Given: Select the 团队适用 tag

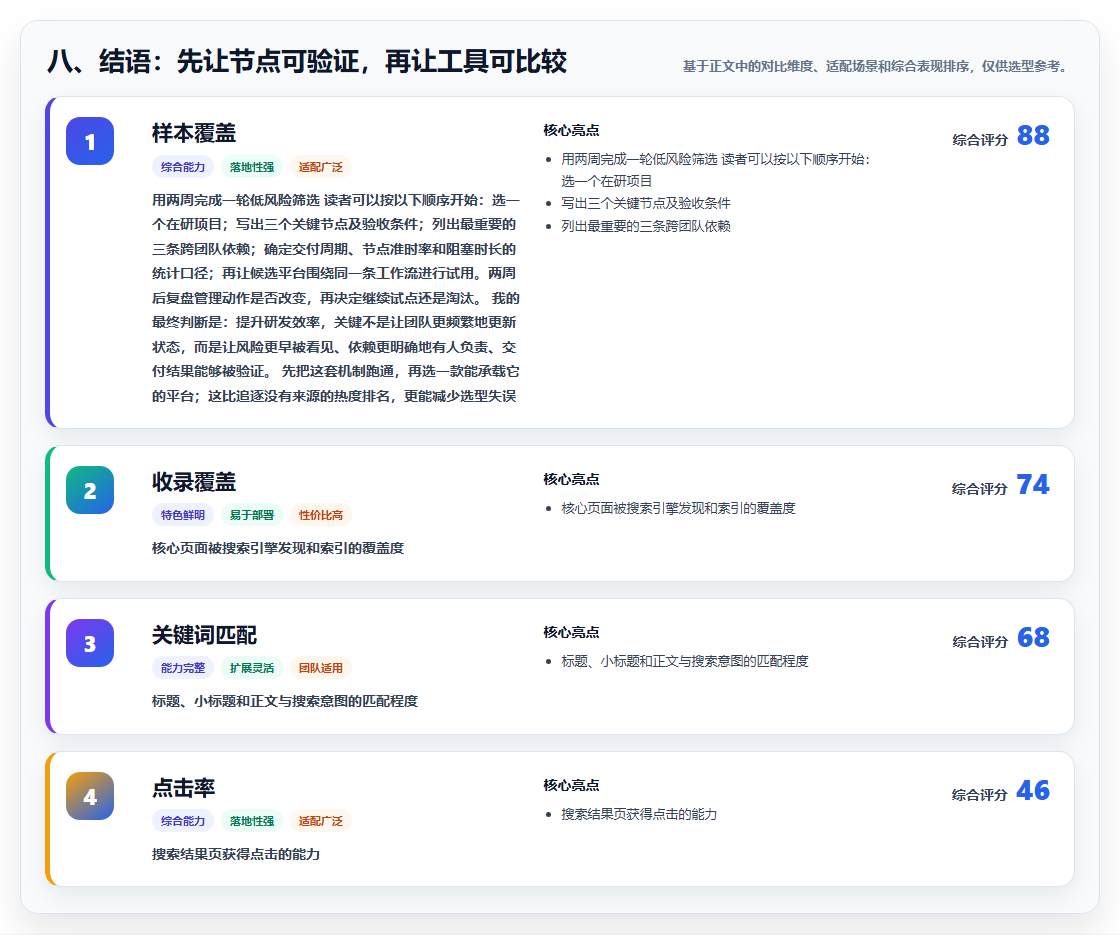Looking at the screenshot, I should click(321, 668).
